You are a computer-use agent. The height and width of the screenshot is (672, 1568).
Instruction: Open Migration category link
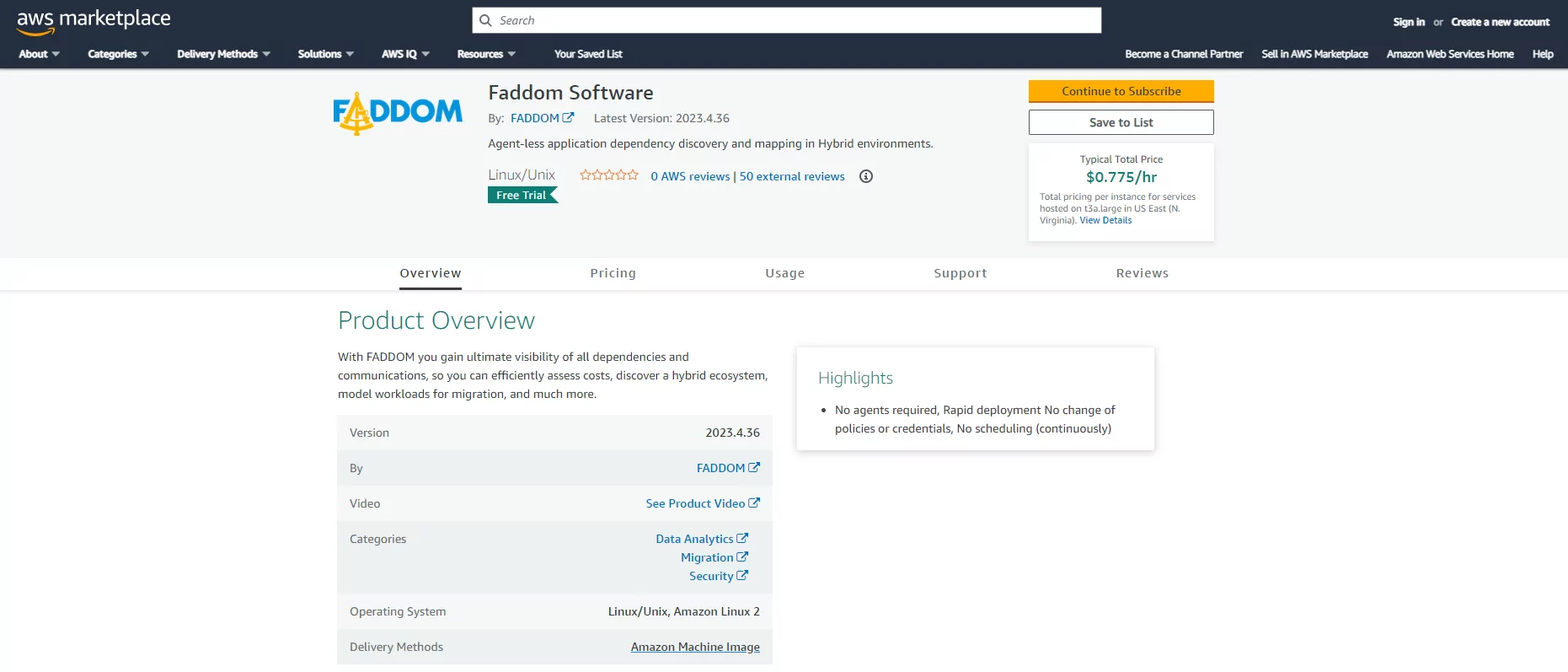[707, 557]
